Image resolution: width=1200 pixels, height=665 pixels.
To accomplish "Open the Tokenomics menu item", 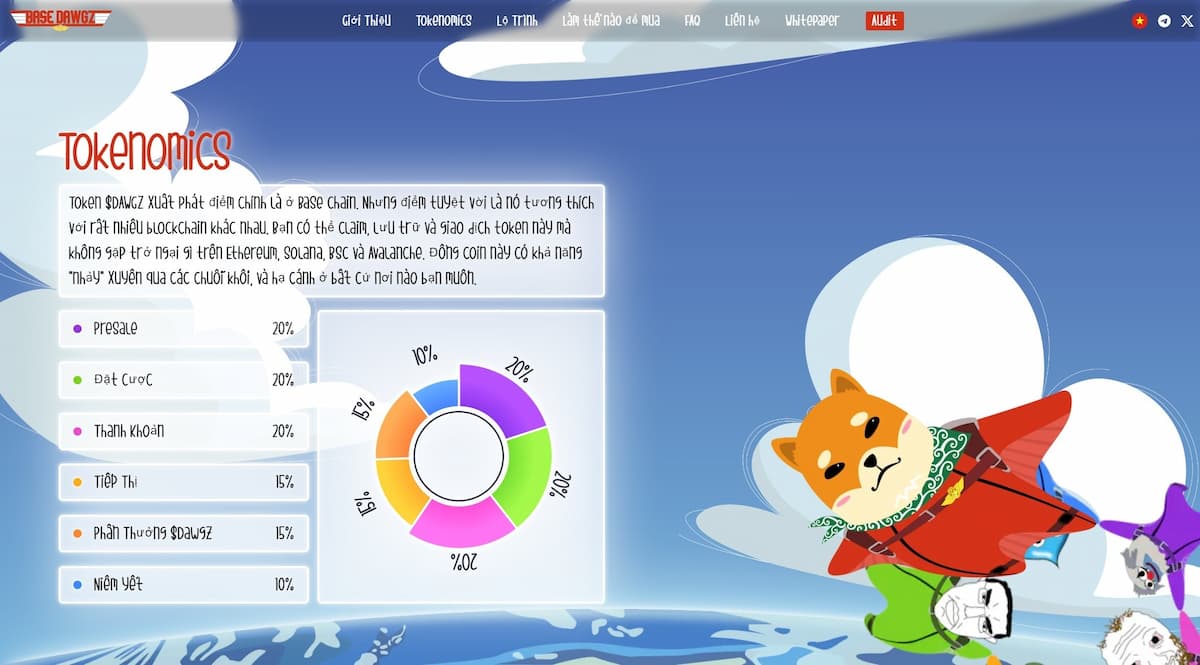I will tap(444, 20).
